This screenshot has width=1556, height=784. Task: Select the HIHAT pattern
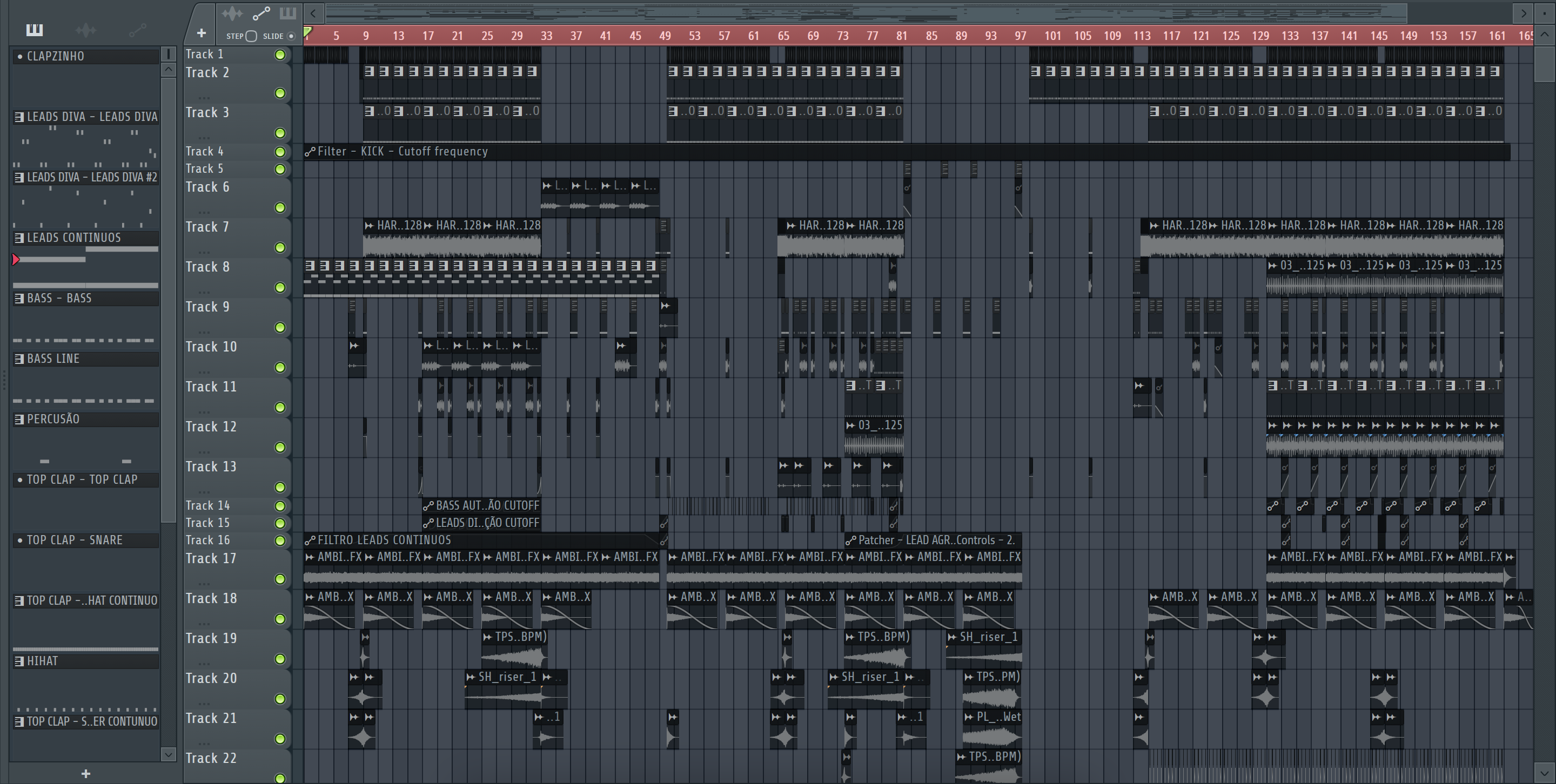point(86,660)
